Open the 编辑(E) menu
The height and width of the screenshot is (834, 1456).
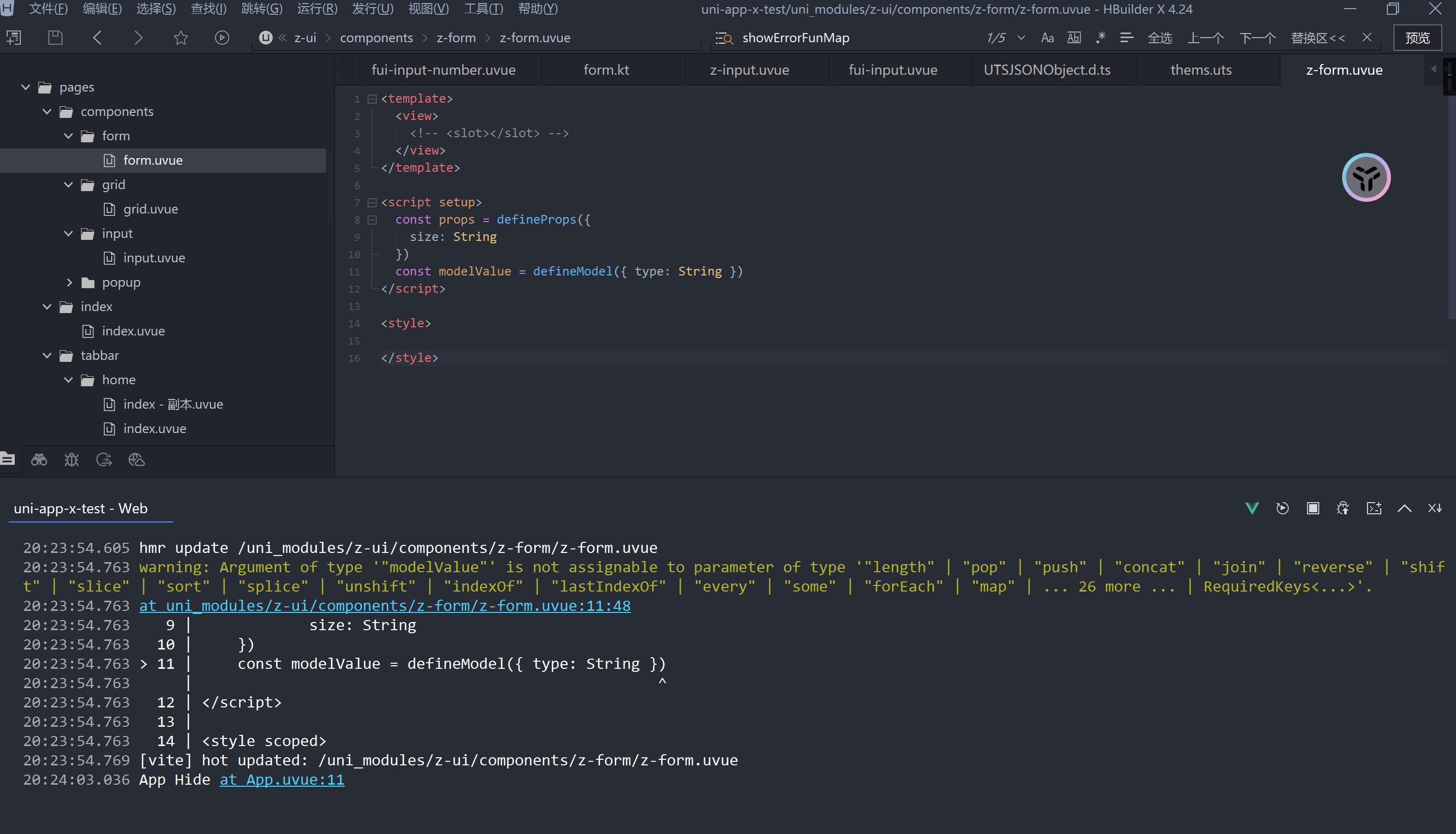(102, 9)
